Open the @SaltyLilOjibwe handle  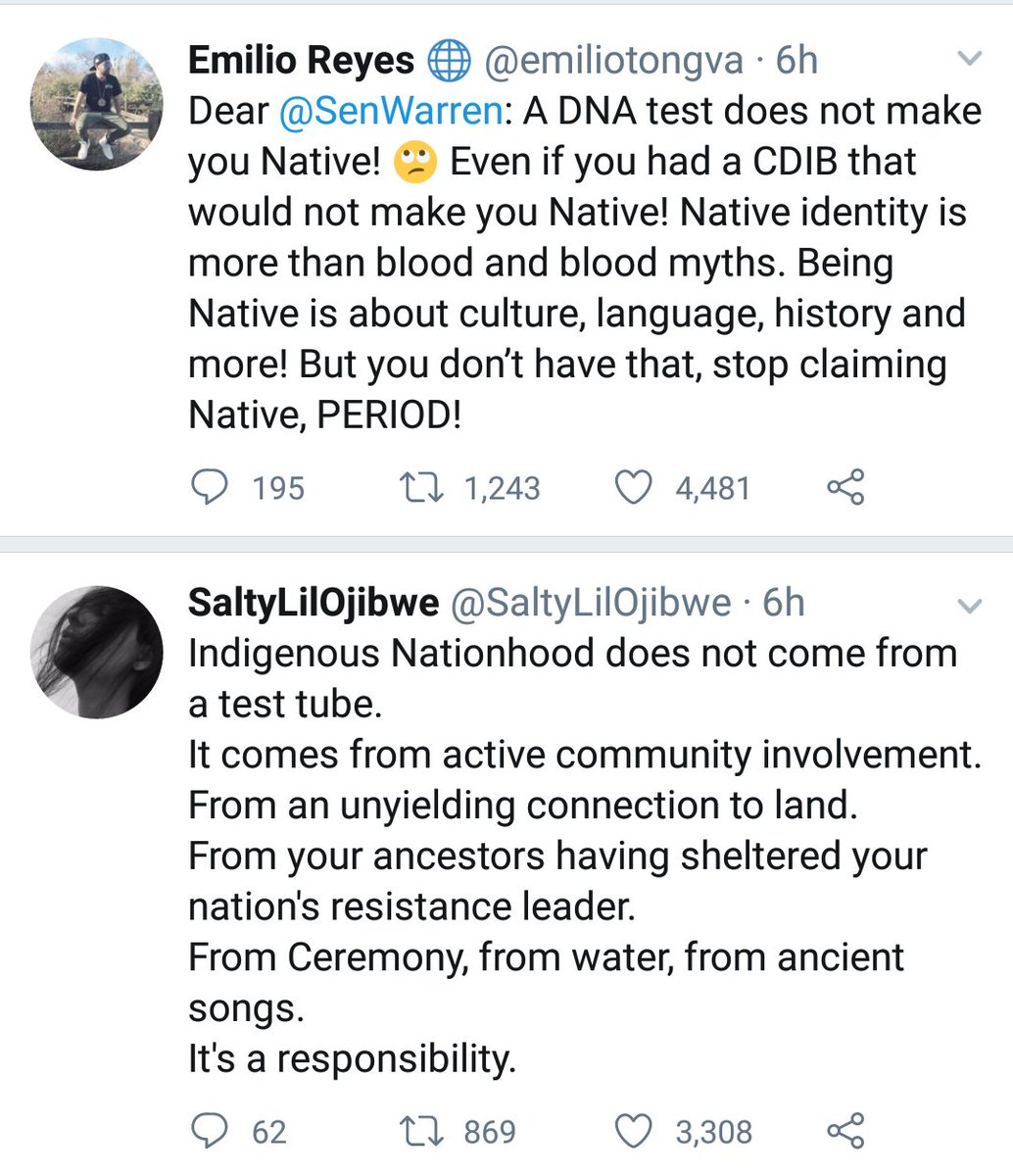pos(591,604)
